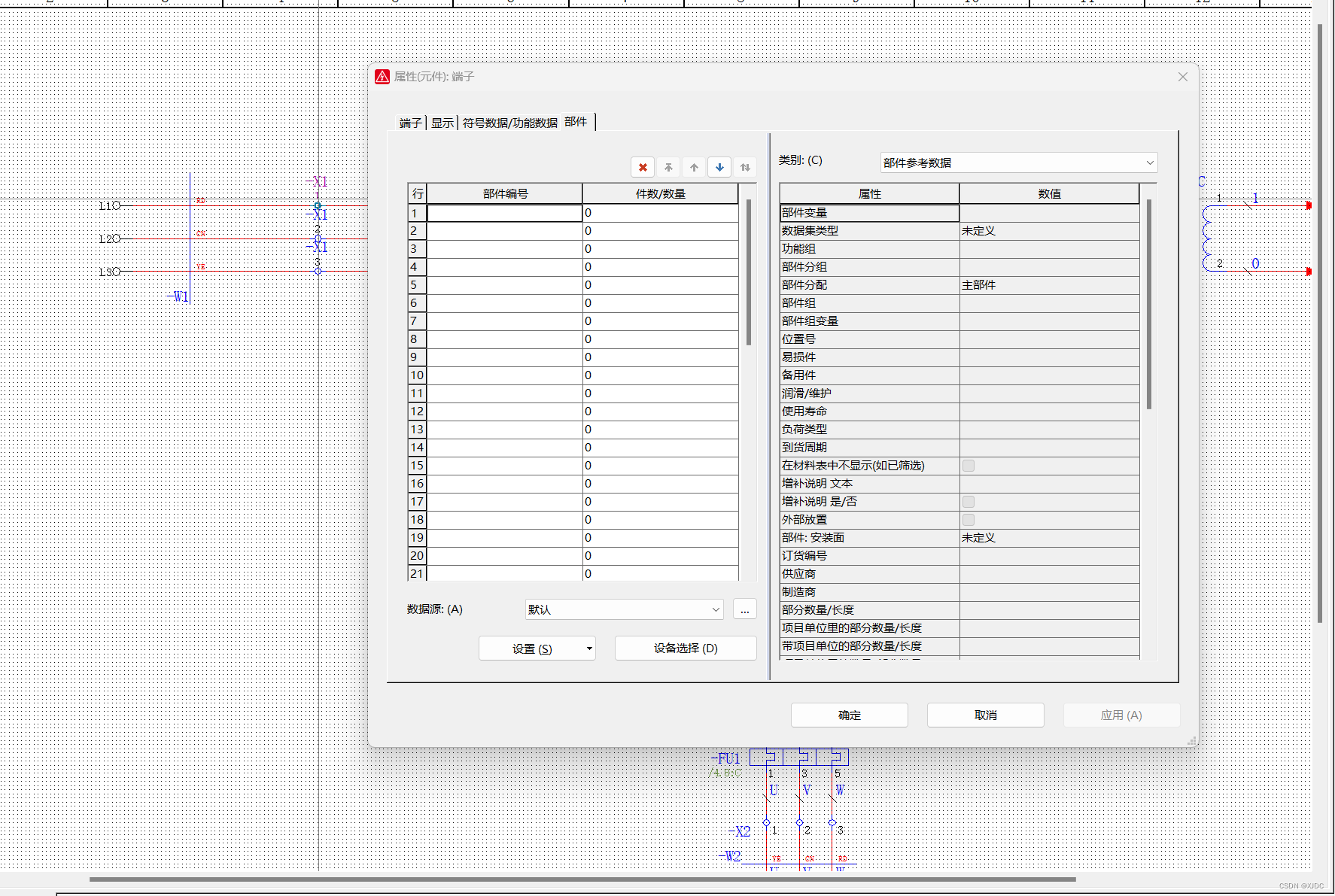Click the move up arrow icon
Screen dimensions: 1335x896
point(694,167)
